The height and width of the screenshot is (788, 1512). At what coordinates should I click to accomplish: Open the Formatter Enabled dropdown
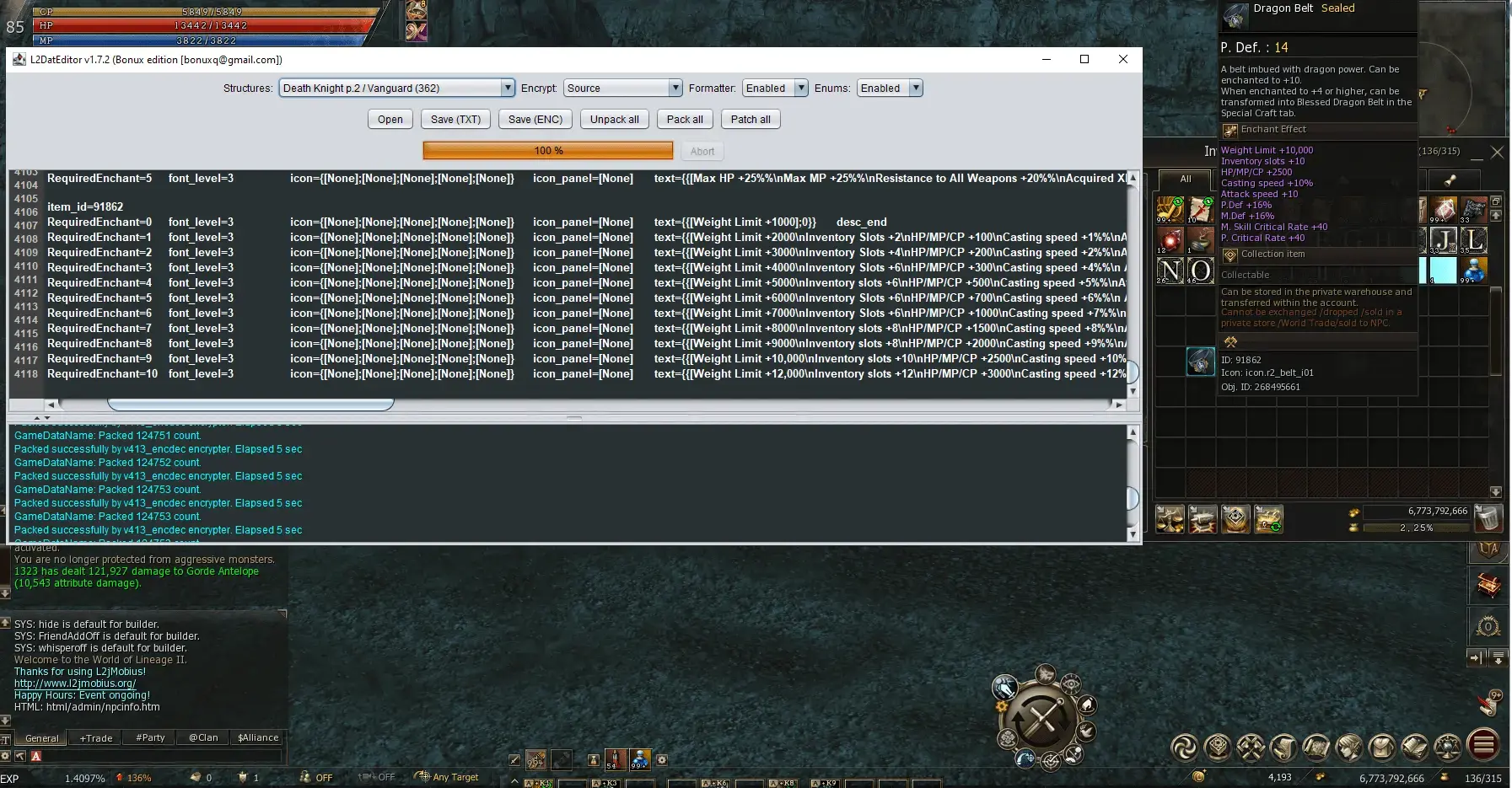point(775,88)
